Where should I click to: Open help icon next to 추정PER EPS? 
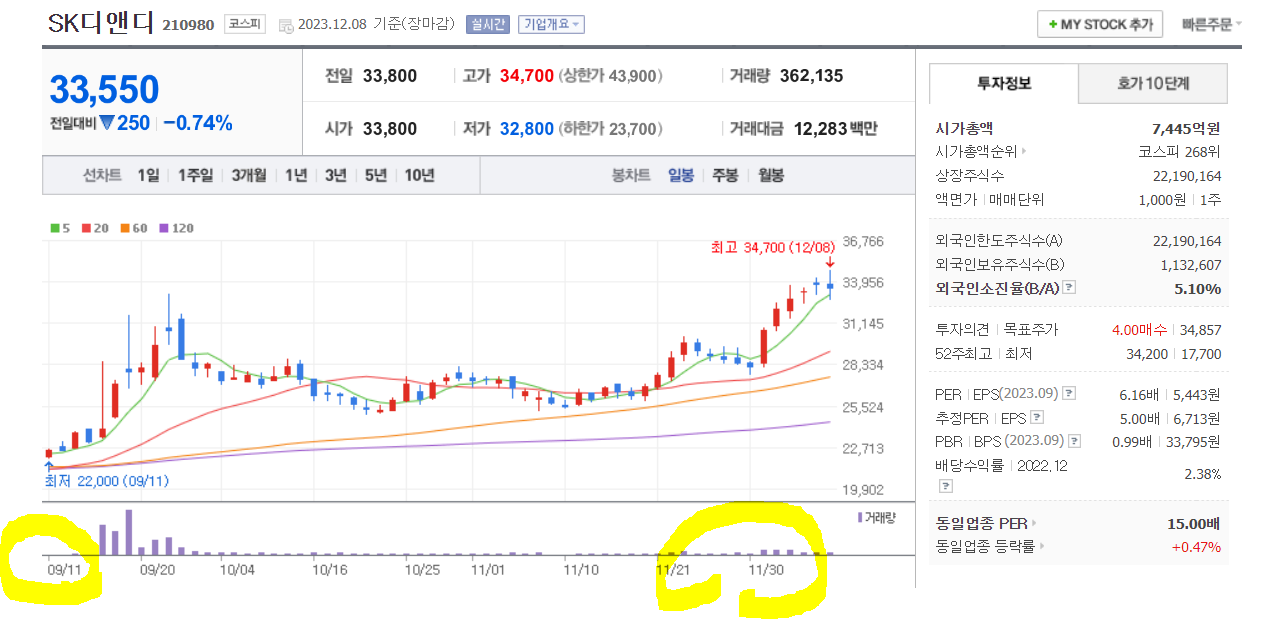[x=1037, y=417]
